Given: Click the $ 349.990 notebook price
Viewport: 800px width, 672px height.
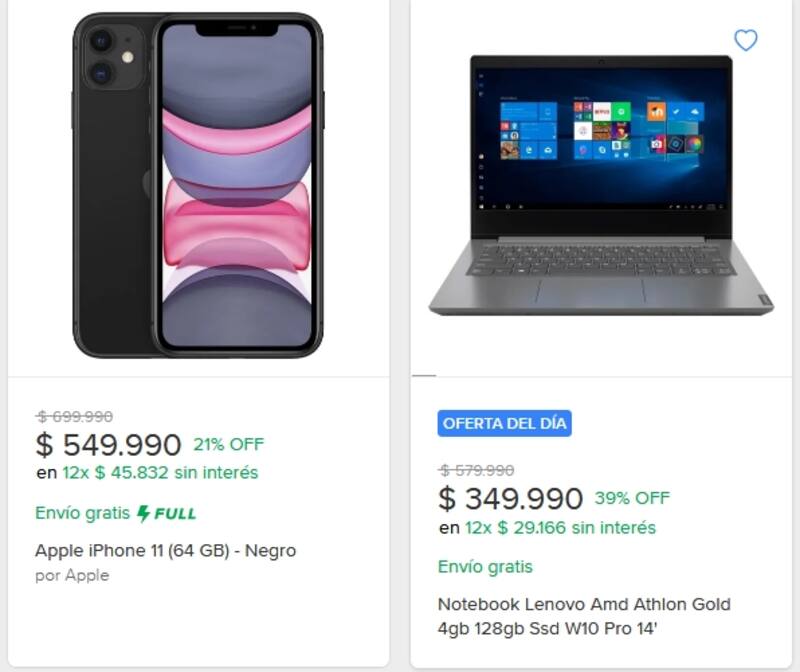Looking at the screenshot, I should click(510, 498).
